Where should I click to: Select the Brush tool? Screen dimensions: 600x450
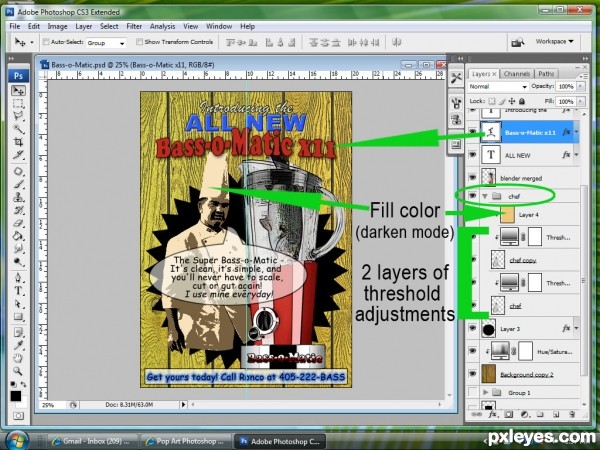(18, 184)
